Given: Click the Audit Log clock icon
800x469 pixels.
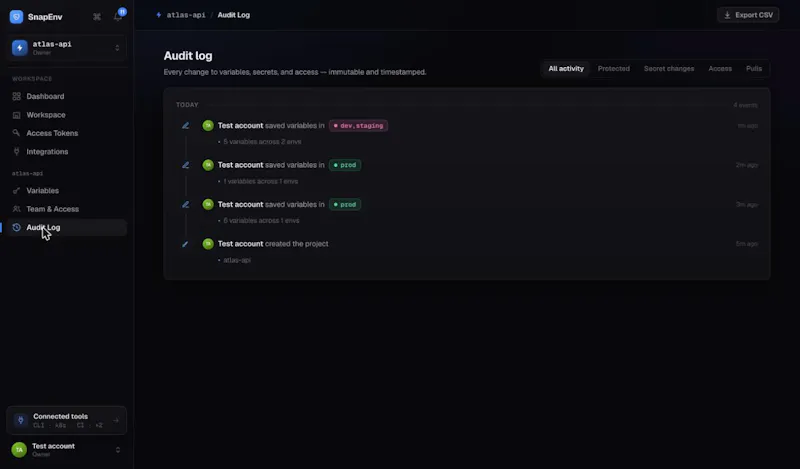Looking at the screenshot, I should (x=16, y=228).
